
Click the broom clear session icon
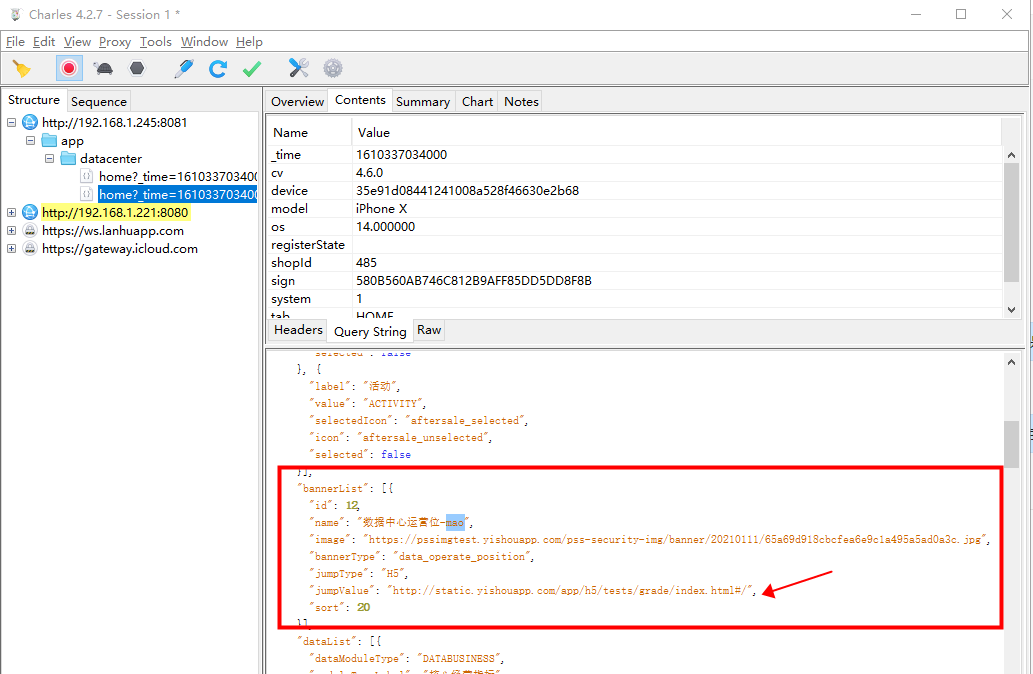(x=22, y=69)
